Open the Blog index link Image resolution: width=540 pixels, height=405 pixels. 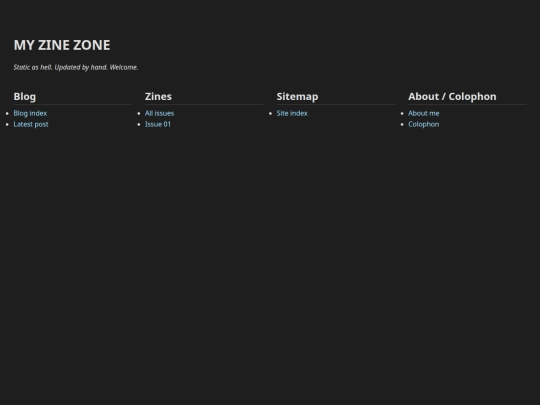pos(30,113)
